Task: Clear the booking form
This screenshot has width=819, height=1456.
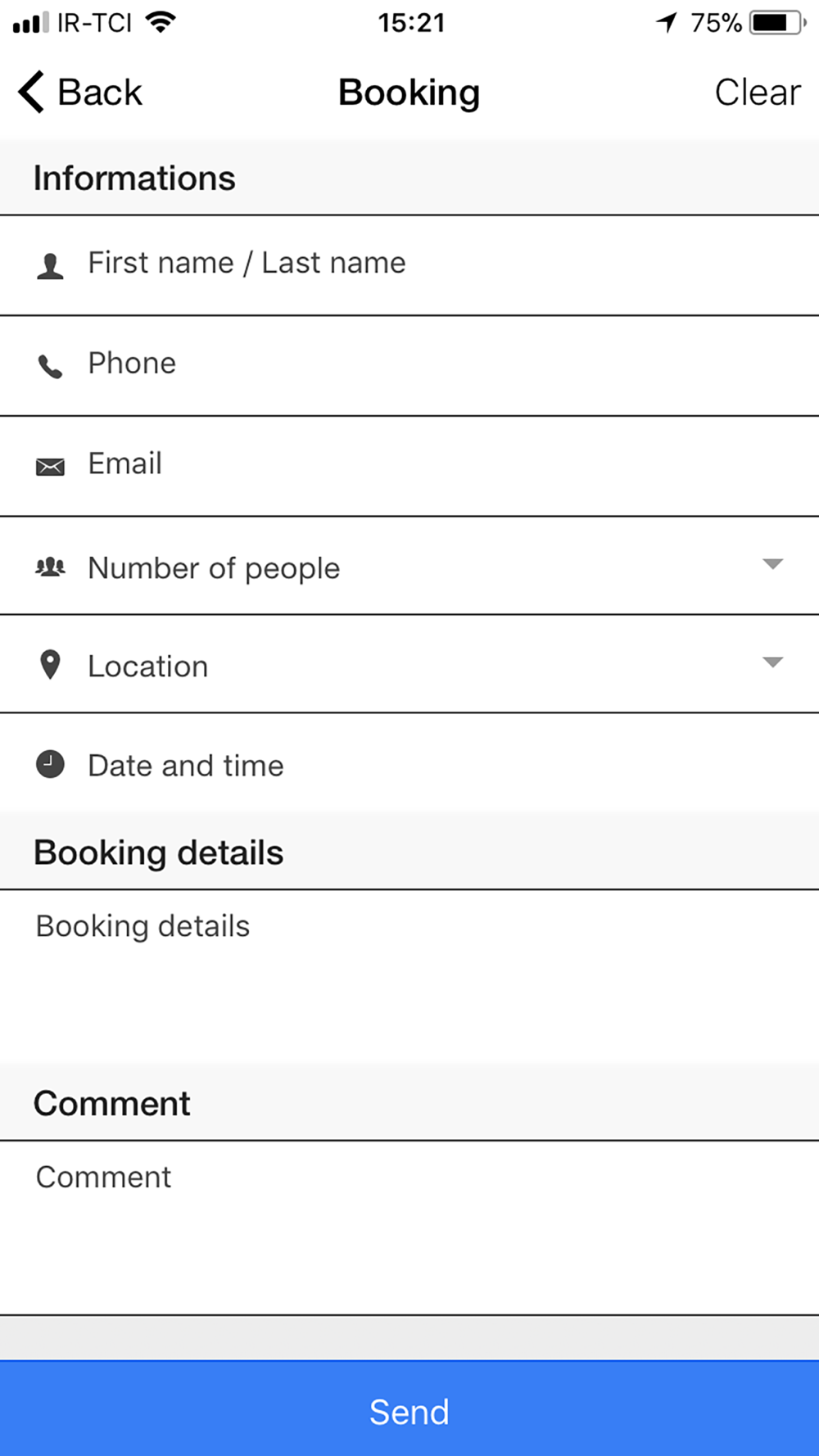Action: [758, 92]
